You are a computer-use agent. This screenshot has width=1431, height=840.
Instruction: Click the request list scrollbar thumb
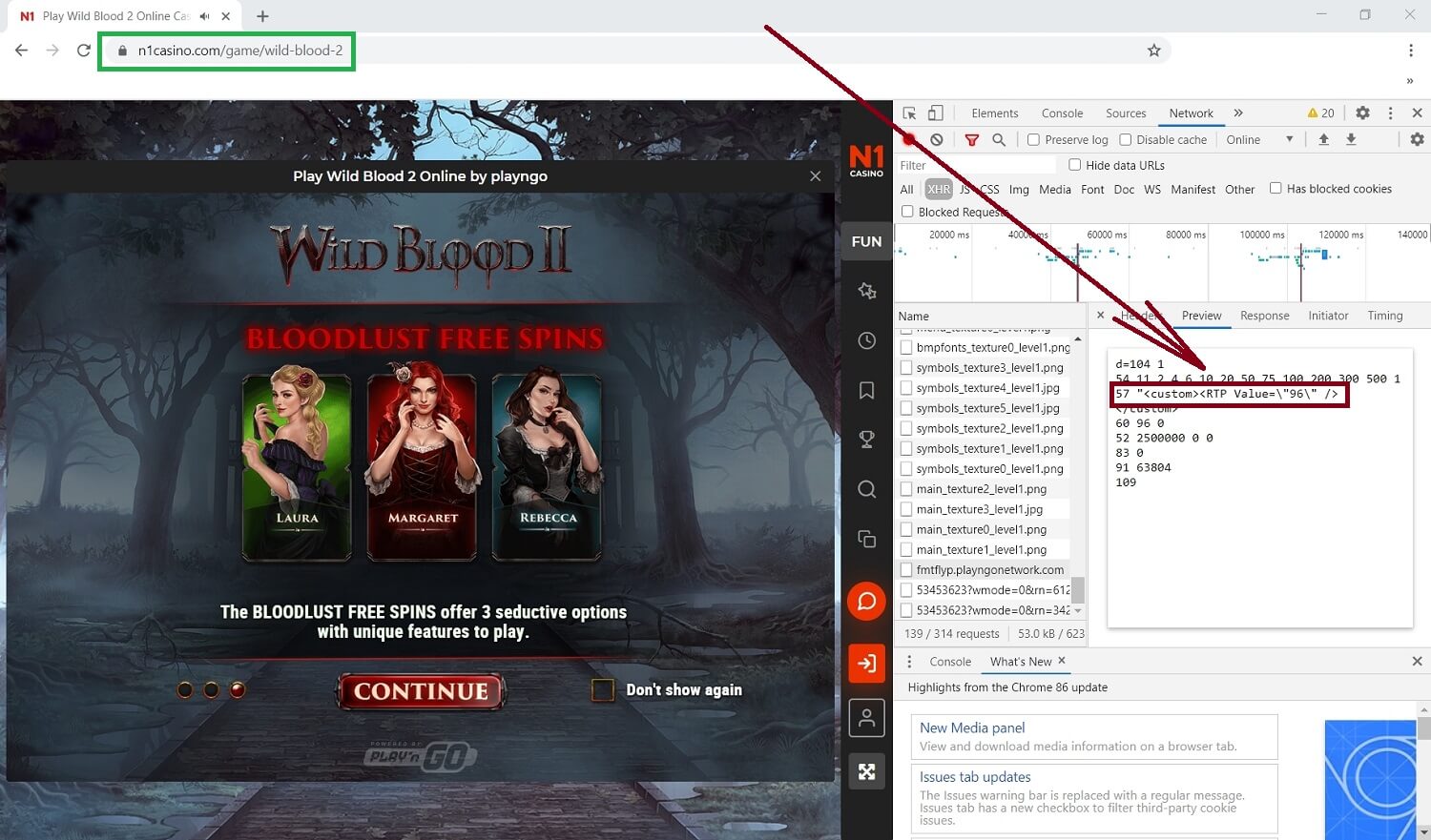pyautogui.click(x=1078, y=589)
